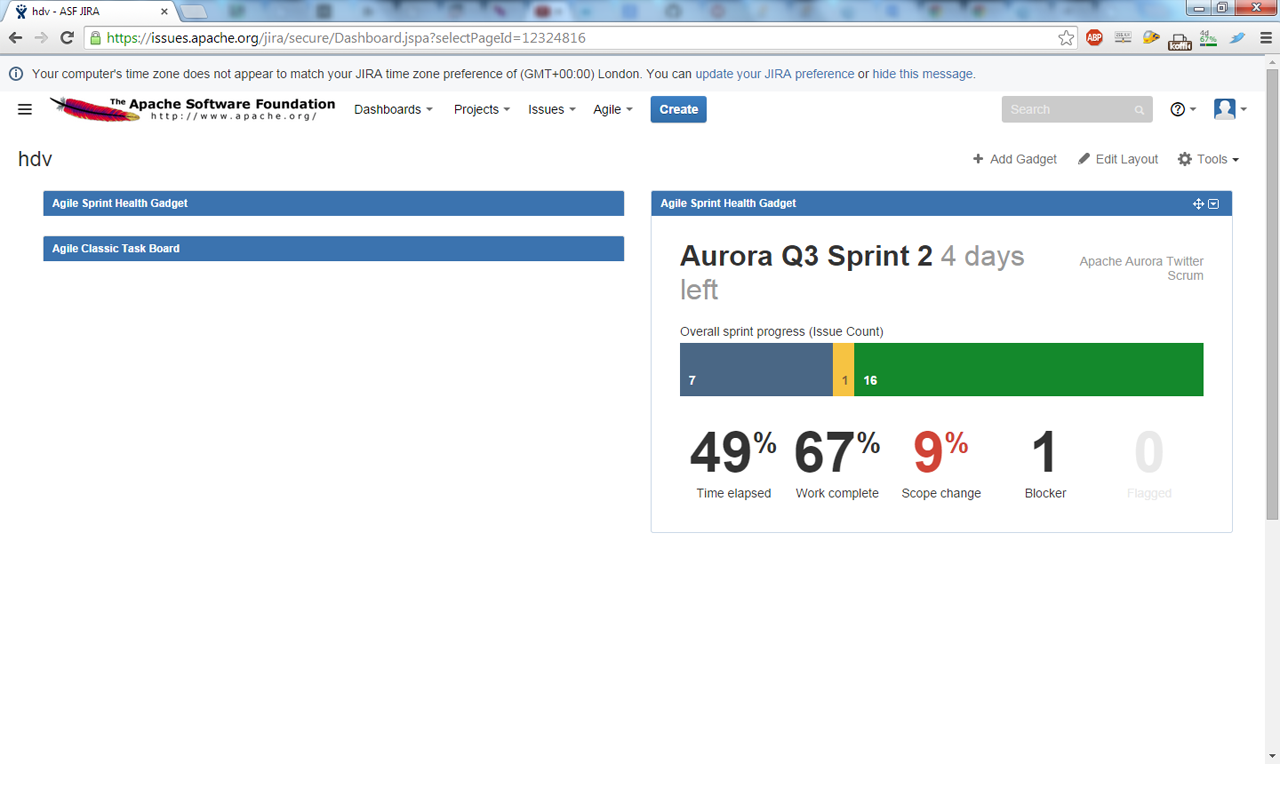Click the browser back arrow
This screenshot has height=800, width=1280.
(15, 38)
